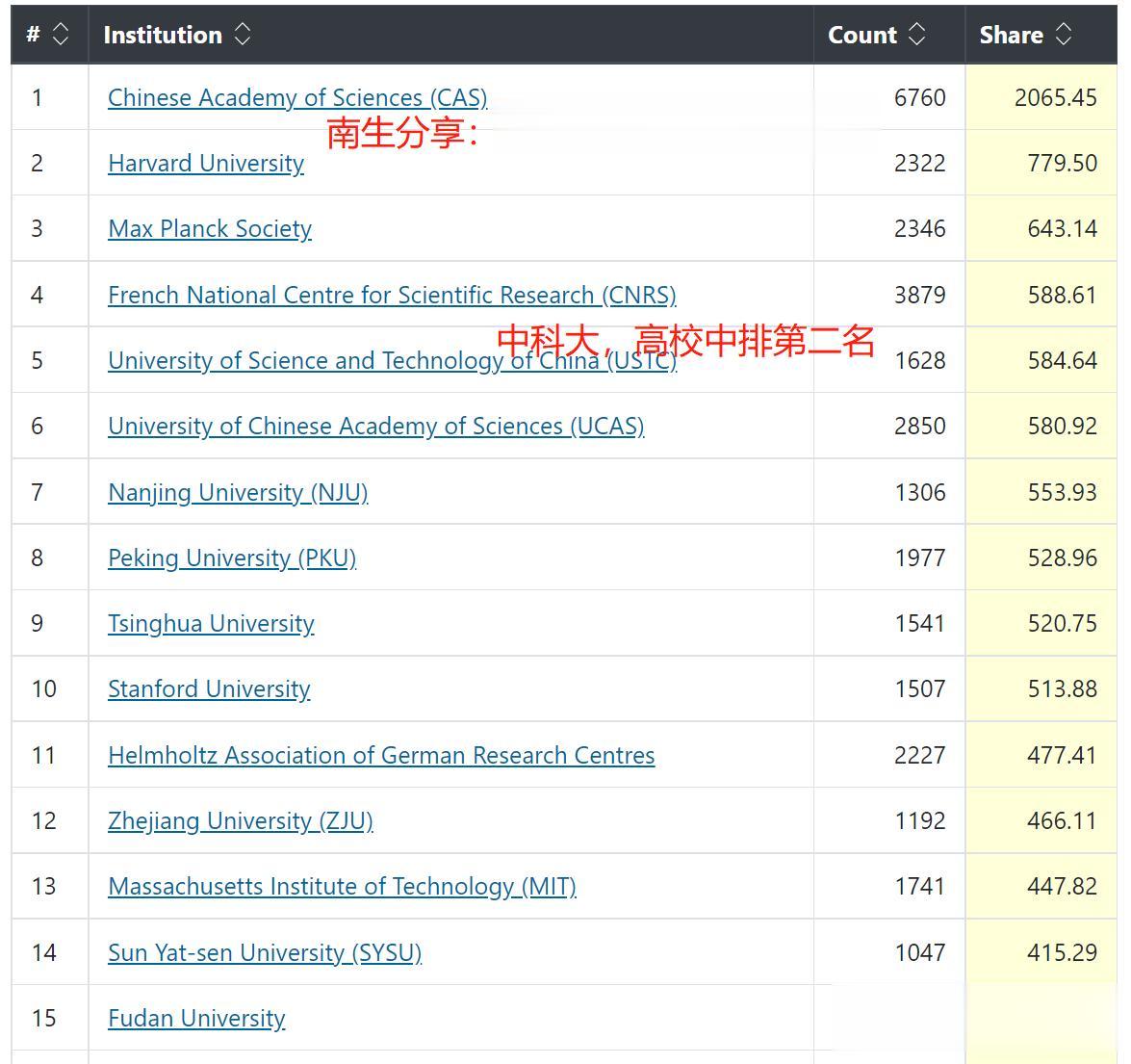Select share value 415.29
Image resolution: width=1131 pixels, height=1064 pixels.
pyautogui.click(x=1063, y=953)
